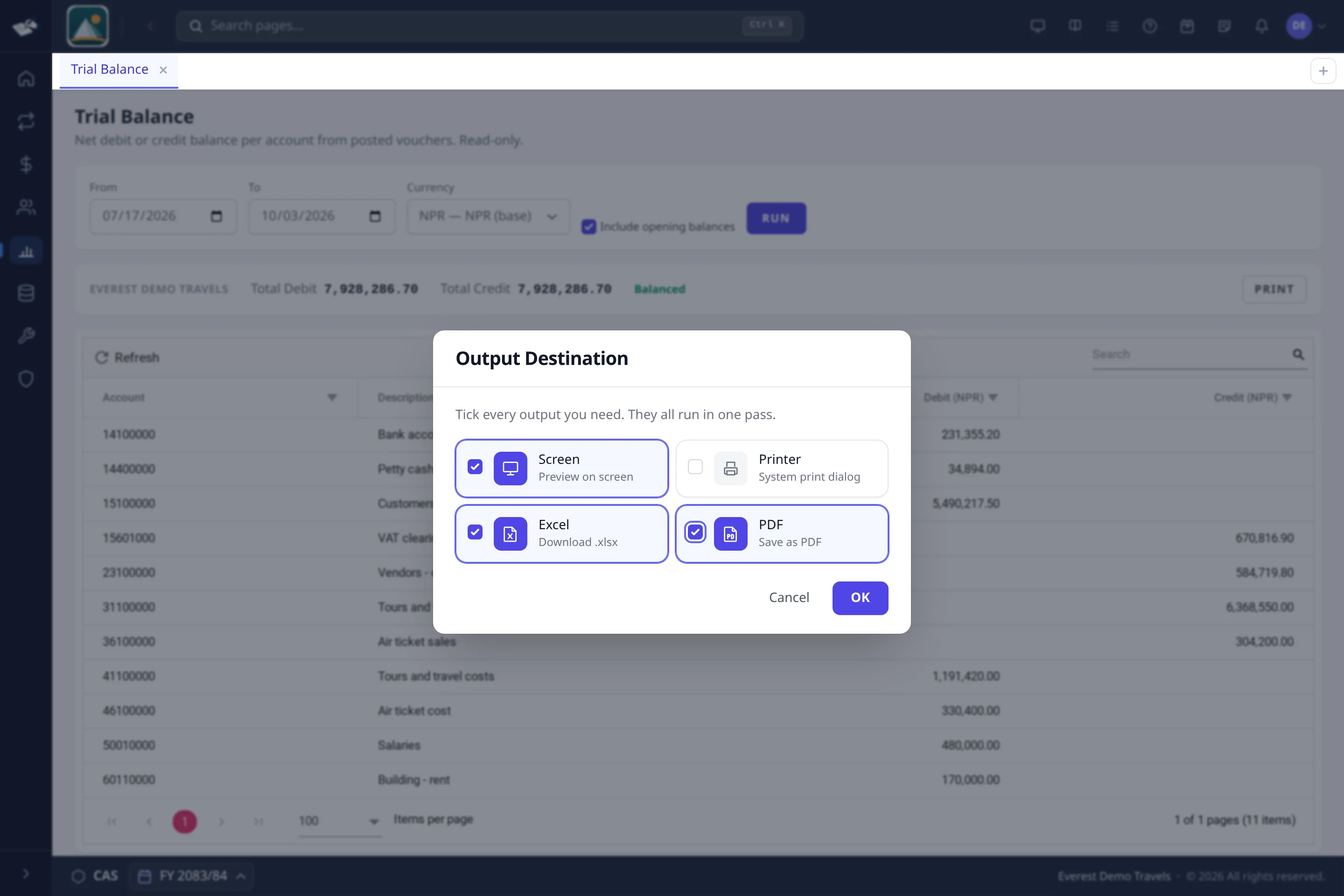Open the Credit (NPR) column filter arrow

[x=1287, y=397]
